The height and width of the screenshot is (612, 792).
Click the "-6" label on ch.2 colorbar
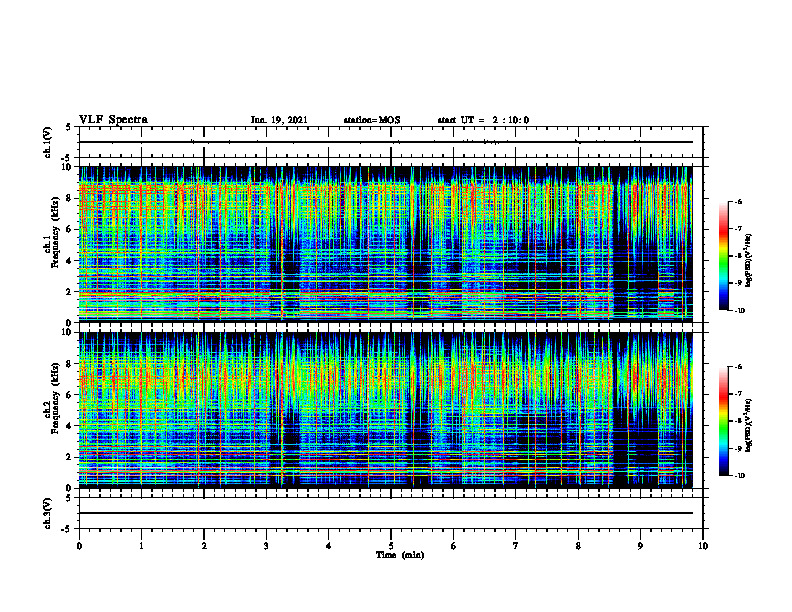click(738, 367)
